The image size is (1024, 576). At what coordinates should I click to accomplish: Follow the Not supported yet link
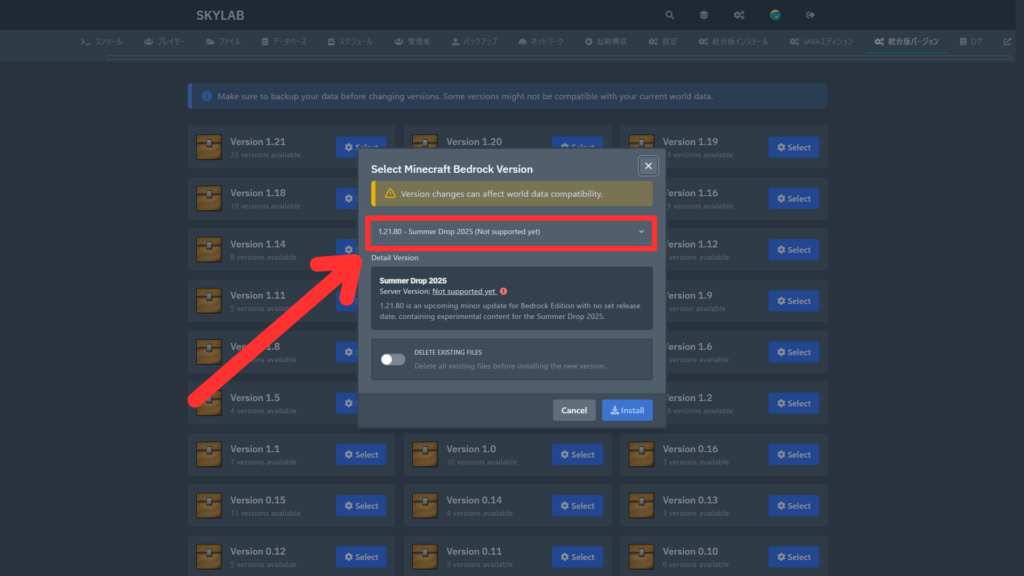pyautogui.click(x=464, y=291)
